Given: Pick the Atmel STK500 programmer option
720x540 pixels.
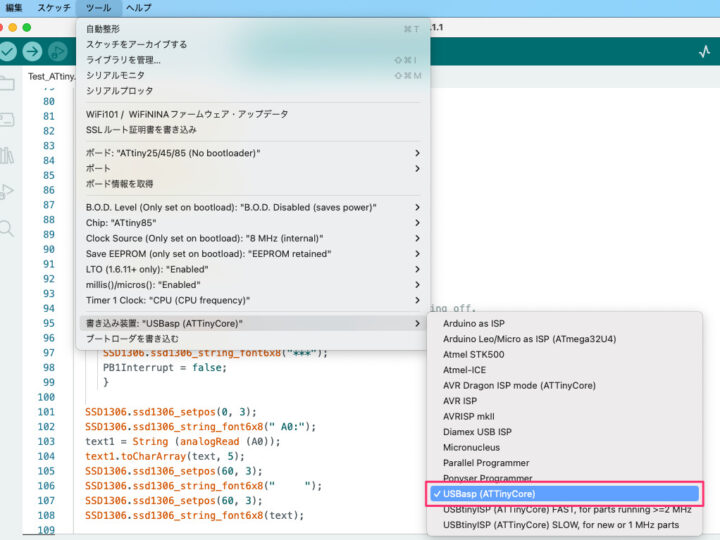Looking at the screenshot, I should [x=473, y=354].
